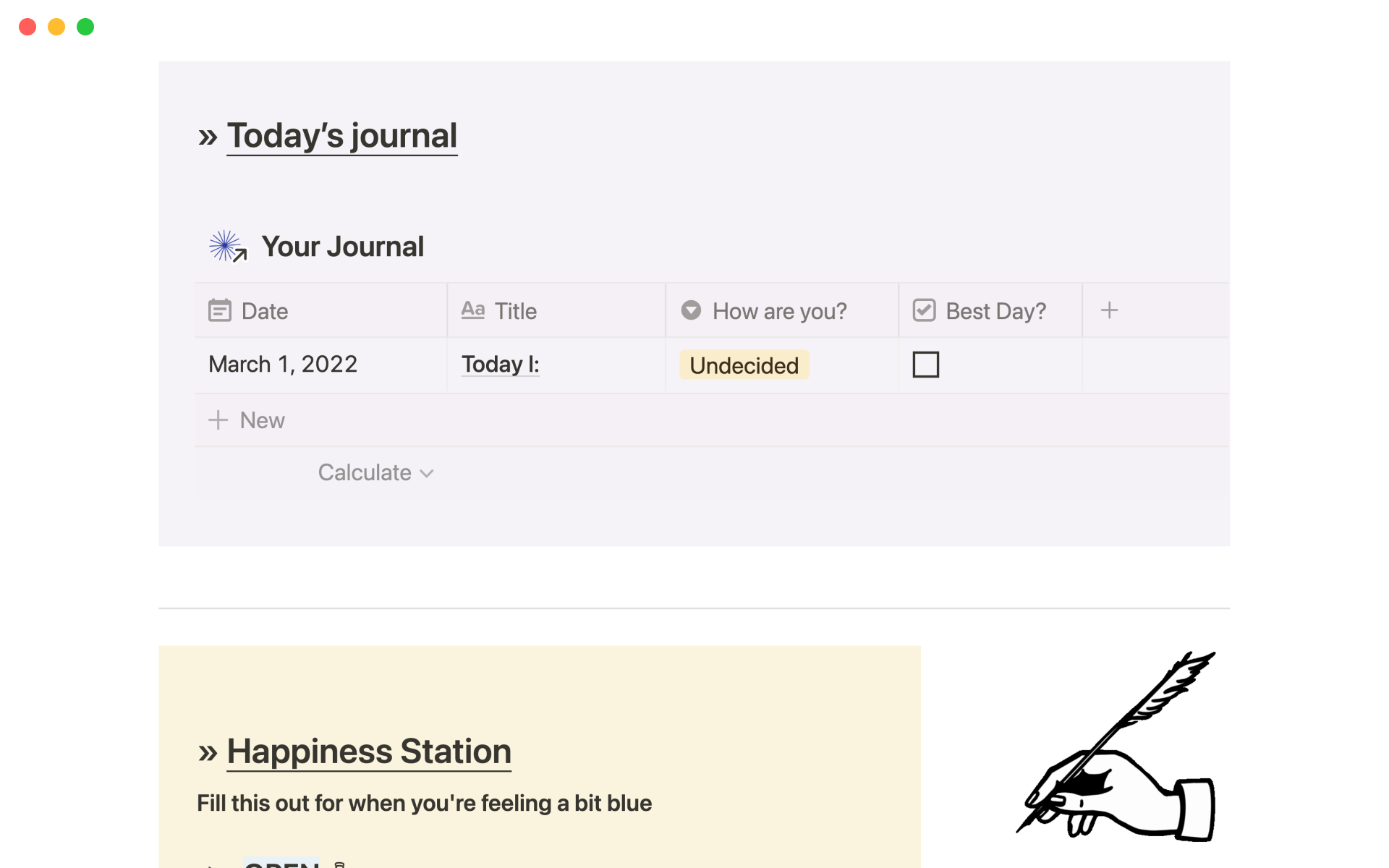
Task: Open the Today I: entry page
Action: [500, 365]
